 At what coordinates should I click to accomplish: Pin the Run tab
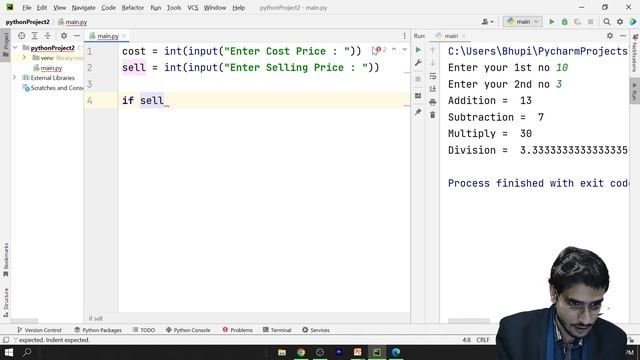coord(418,112)
